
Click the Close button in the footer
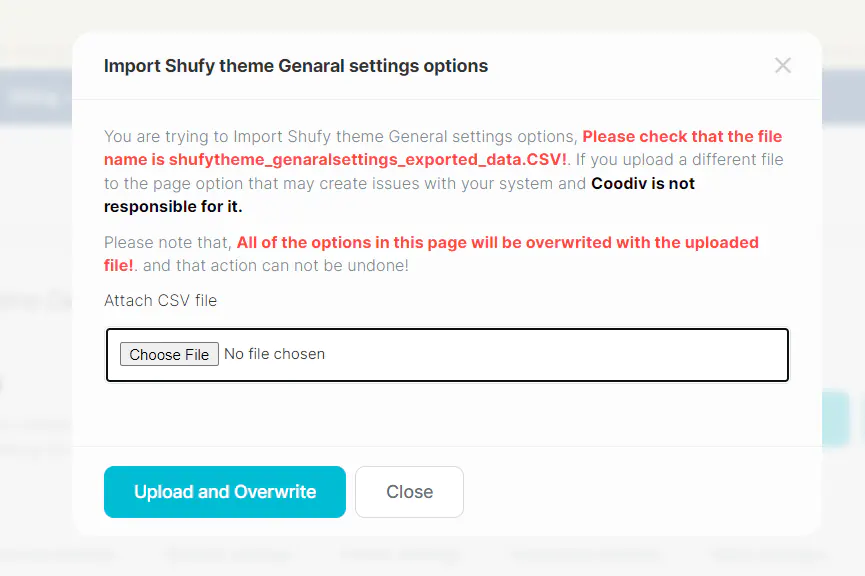(x=409, y=492)
